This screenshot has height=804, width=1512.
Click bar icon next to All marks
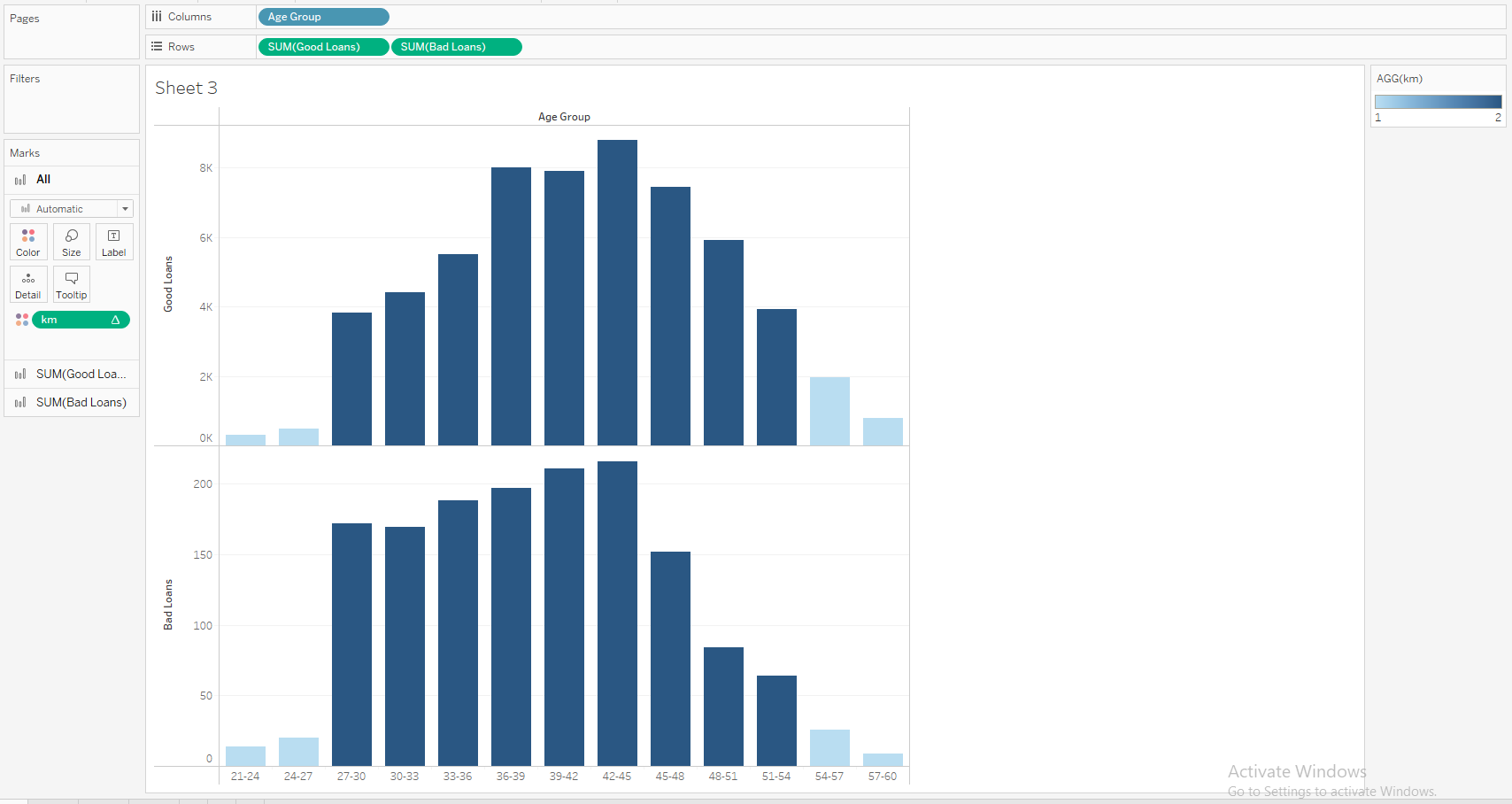coord(20,180)
